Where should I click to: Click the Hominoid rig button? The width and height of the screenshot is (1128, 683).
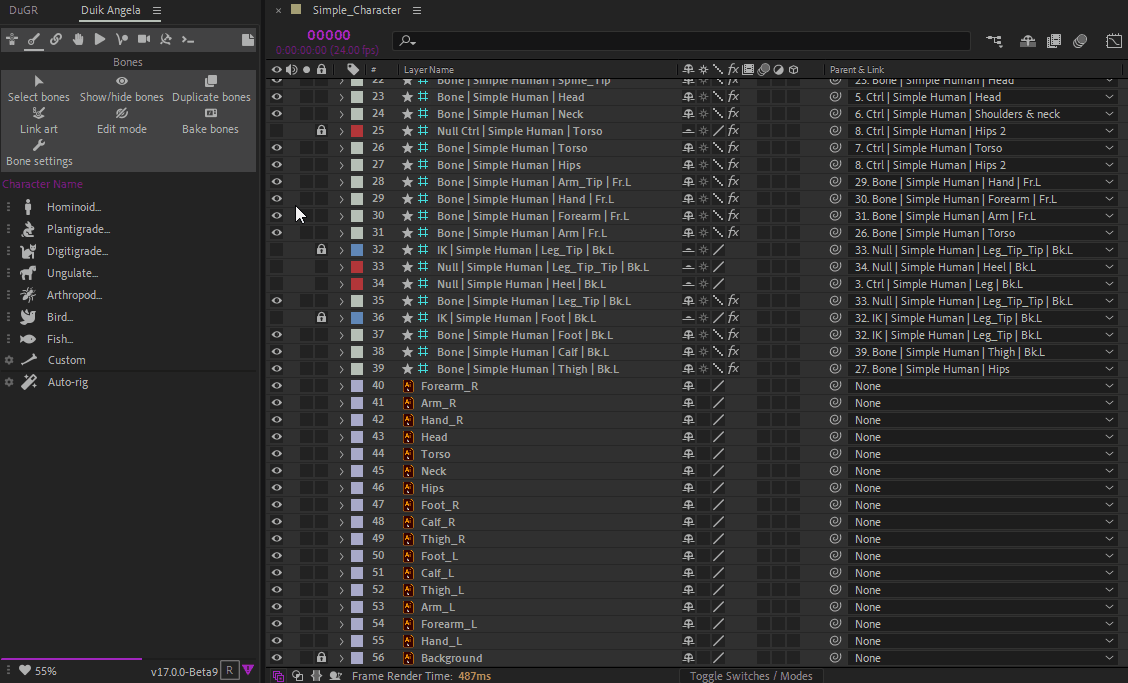click(x=74, y=207)
